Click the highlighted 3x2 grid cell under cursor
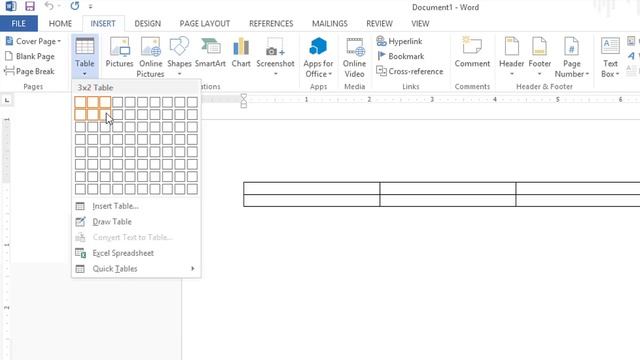The height and width of the screenshot is (360, 640). (105, 114)
